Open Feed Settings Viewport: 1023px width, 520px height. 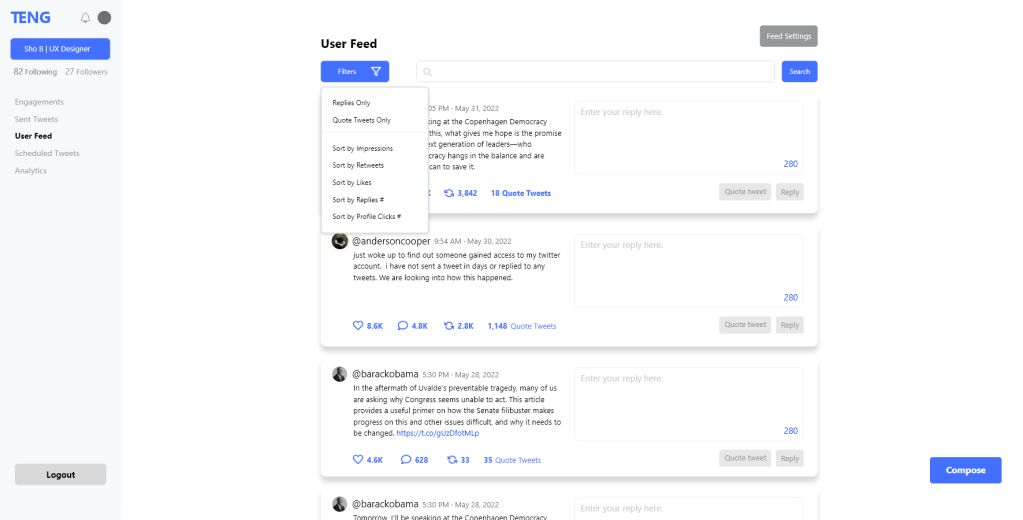tap(788, 36)
